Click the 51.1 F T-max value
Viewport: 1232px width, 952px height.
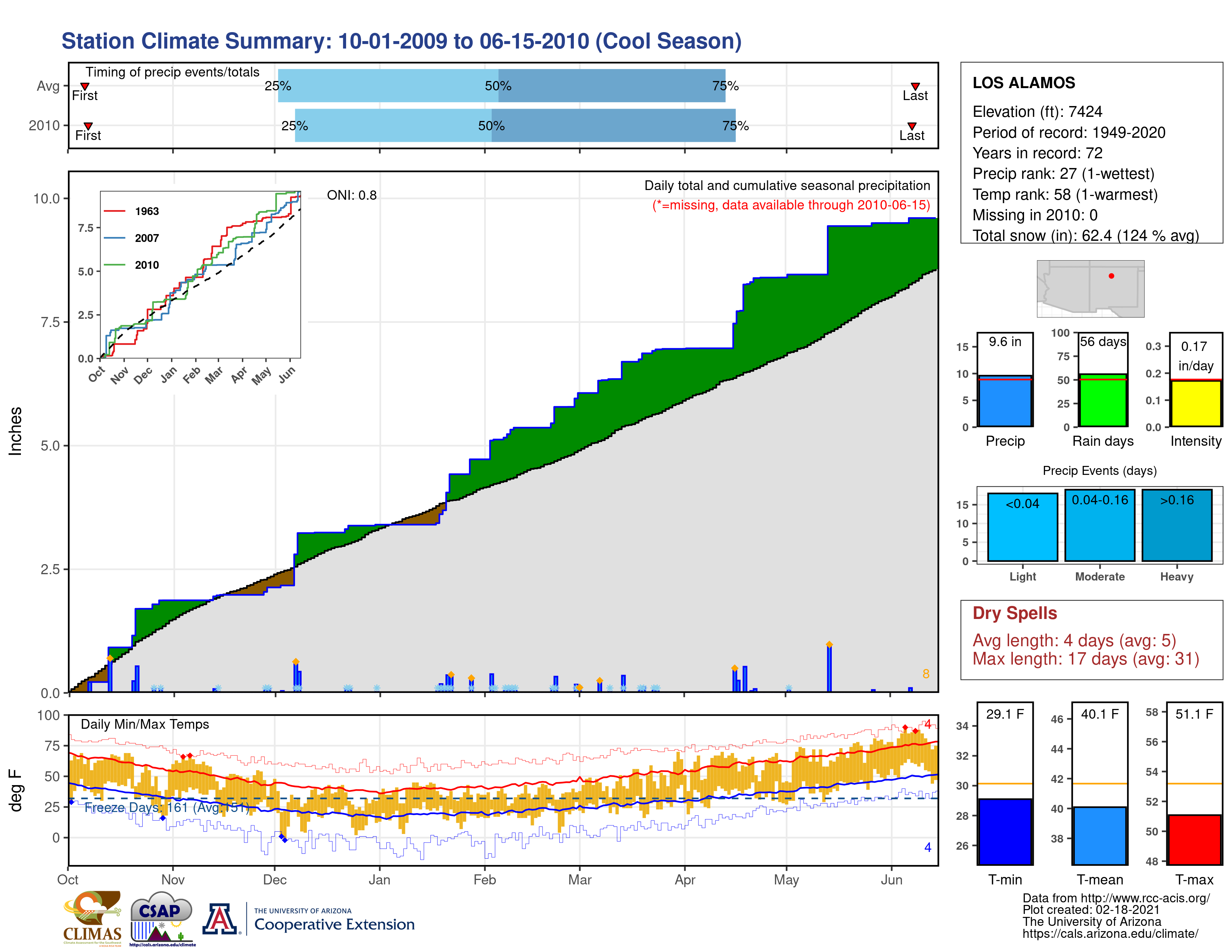(x=1194, y=714)
